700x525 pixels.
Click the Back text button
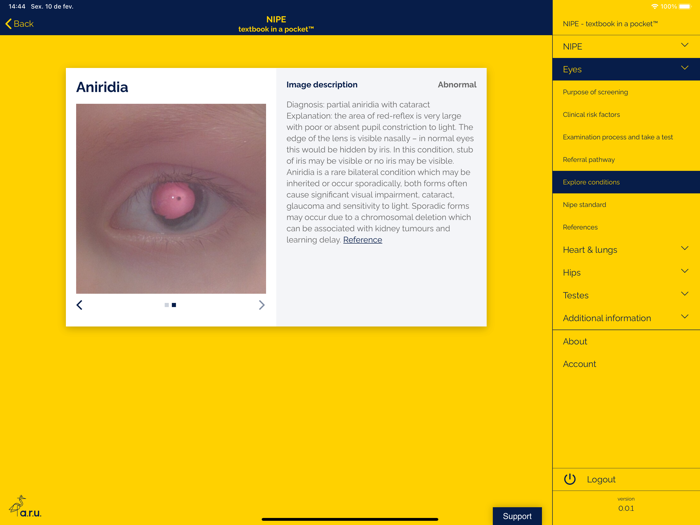point(24,24)
